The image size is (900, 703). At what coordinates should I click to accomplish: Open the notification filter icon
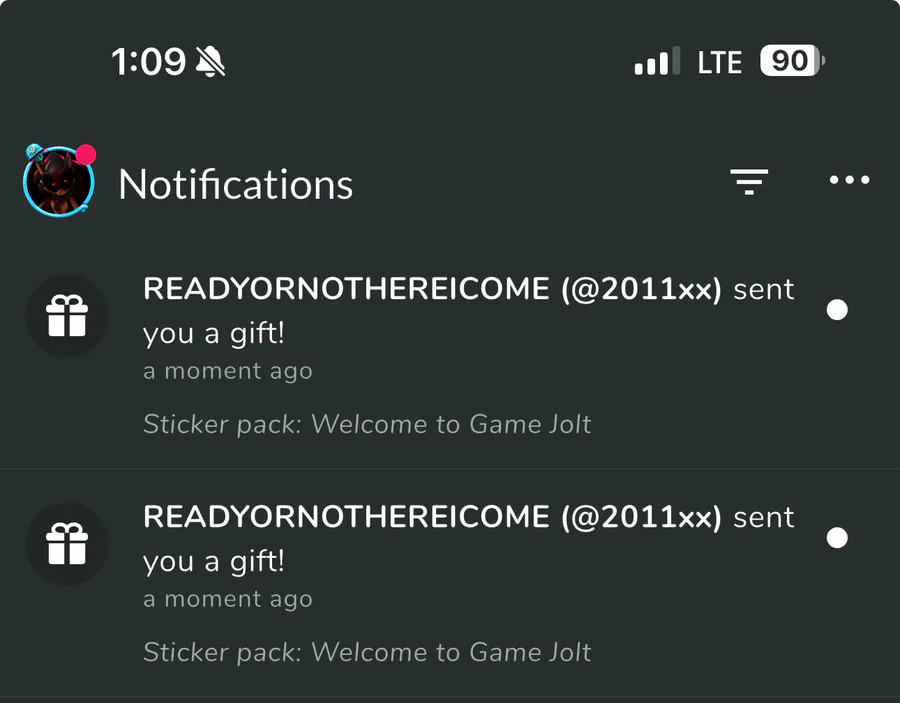[x=748, y=181]
